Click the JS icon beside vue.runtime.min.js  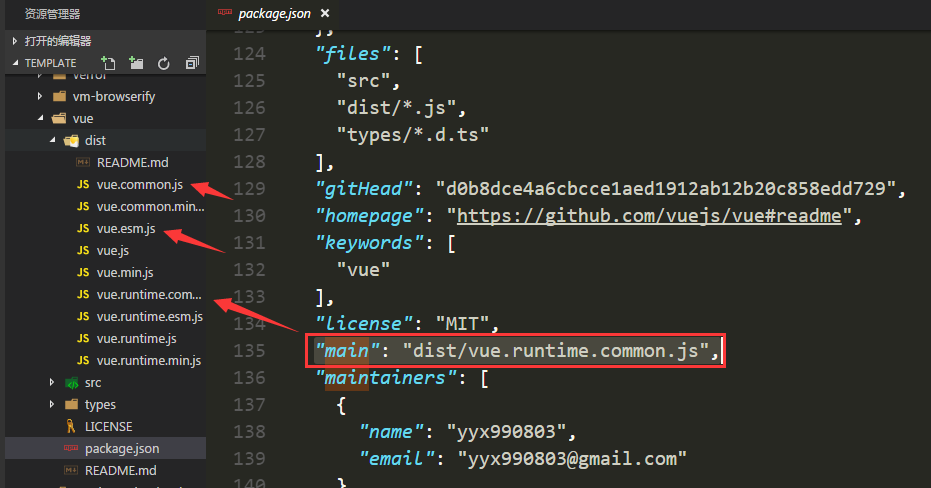click(x=83, y=360)
